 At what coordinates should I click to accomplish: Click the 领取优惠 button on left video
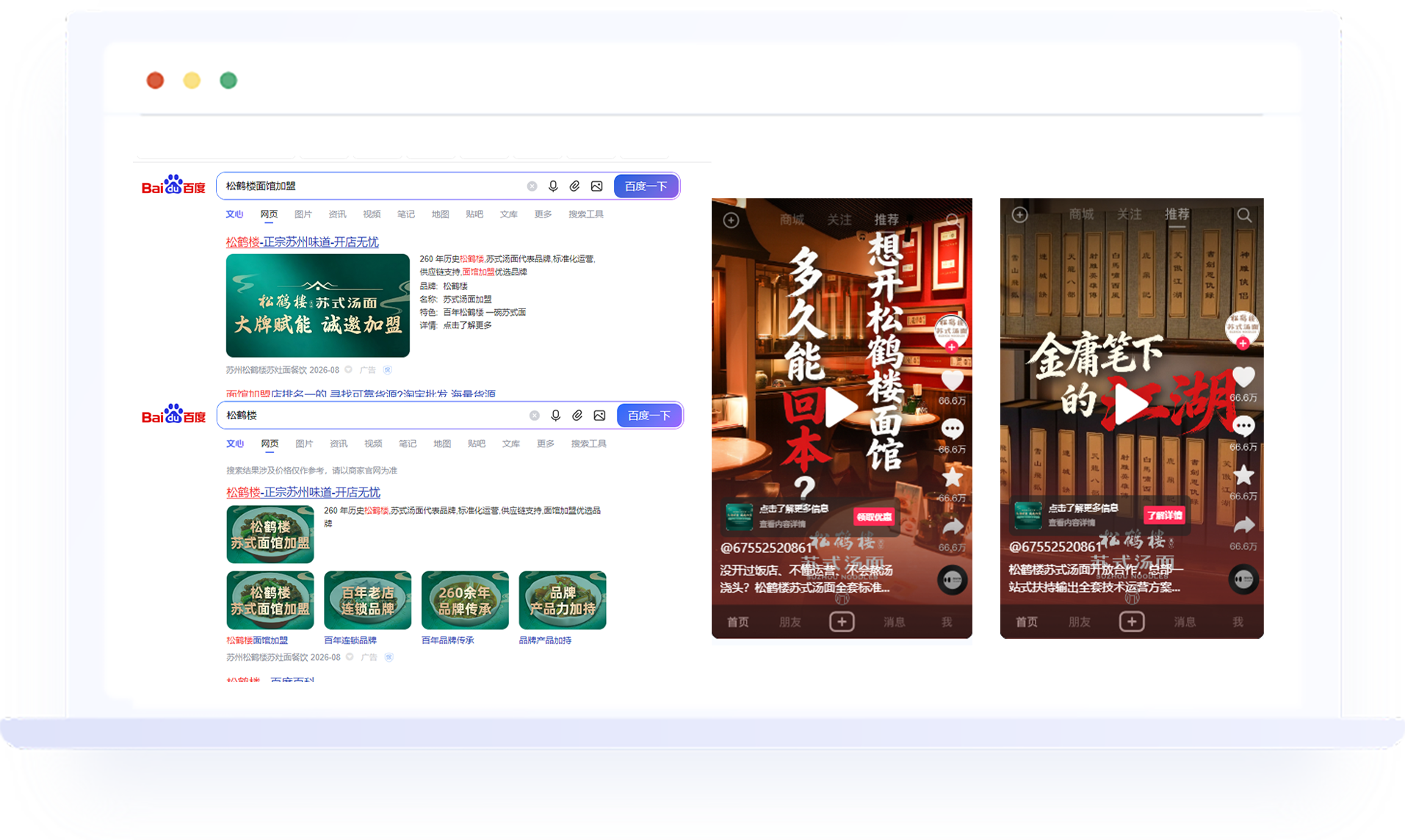tap(873, 517)
